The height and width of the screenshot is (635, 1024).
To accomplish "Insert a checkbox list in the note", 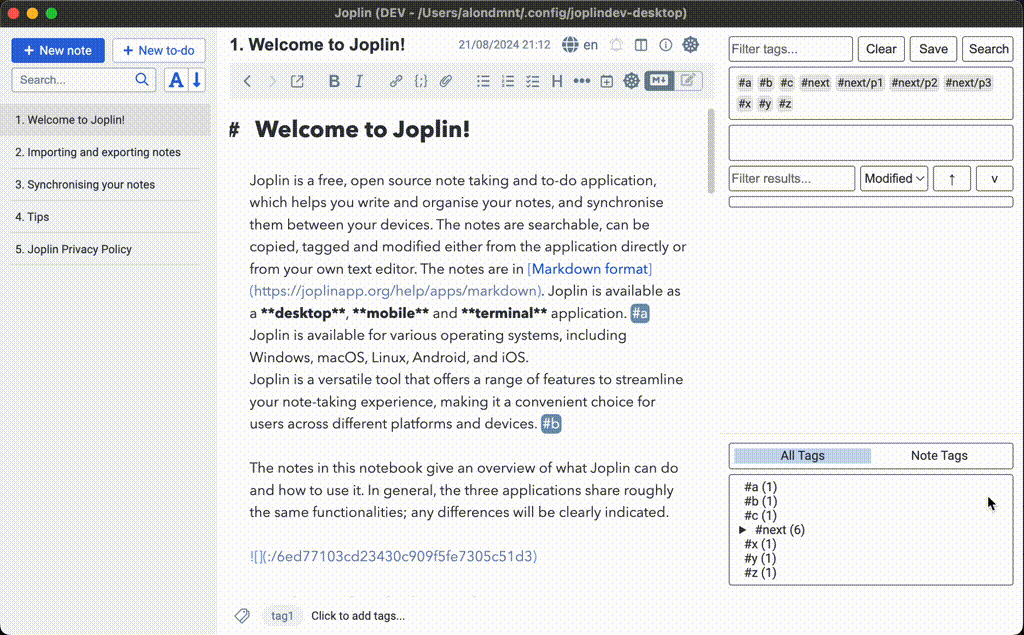I will (x=531, y=81).
